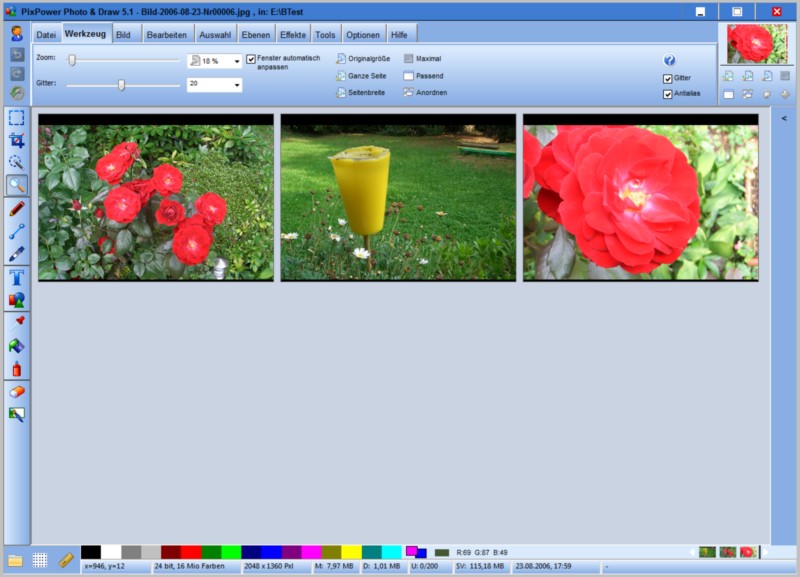Open the zoom percentage dropdown
Viewport: 800px width, 577px height.
point(237,61)
